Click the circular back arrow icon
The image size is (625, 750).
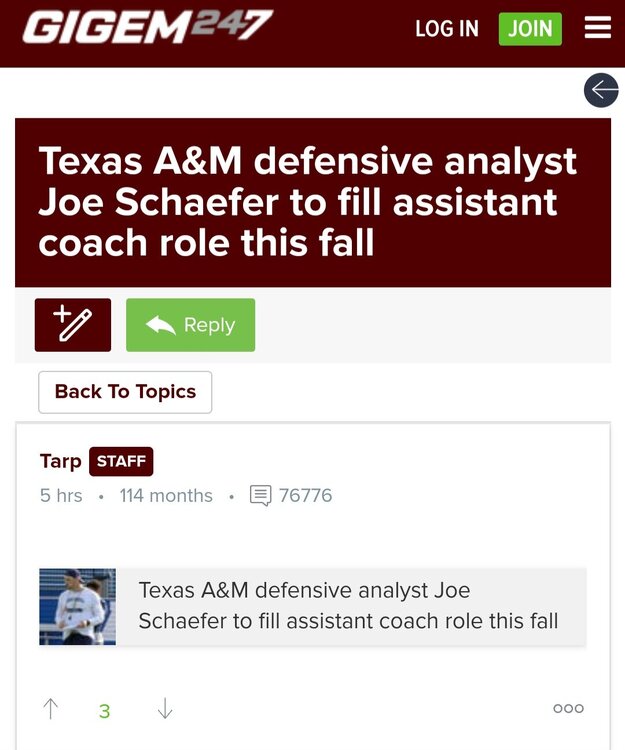(x=601, y=91)
